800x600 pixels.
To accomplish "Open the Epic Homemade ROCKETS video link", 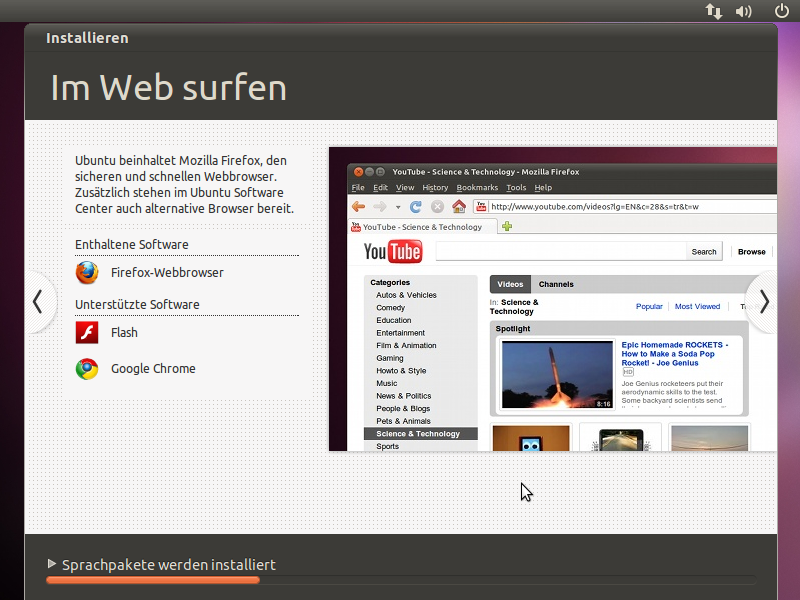I will [675, 354].
